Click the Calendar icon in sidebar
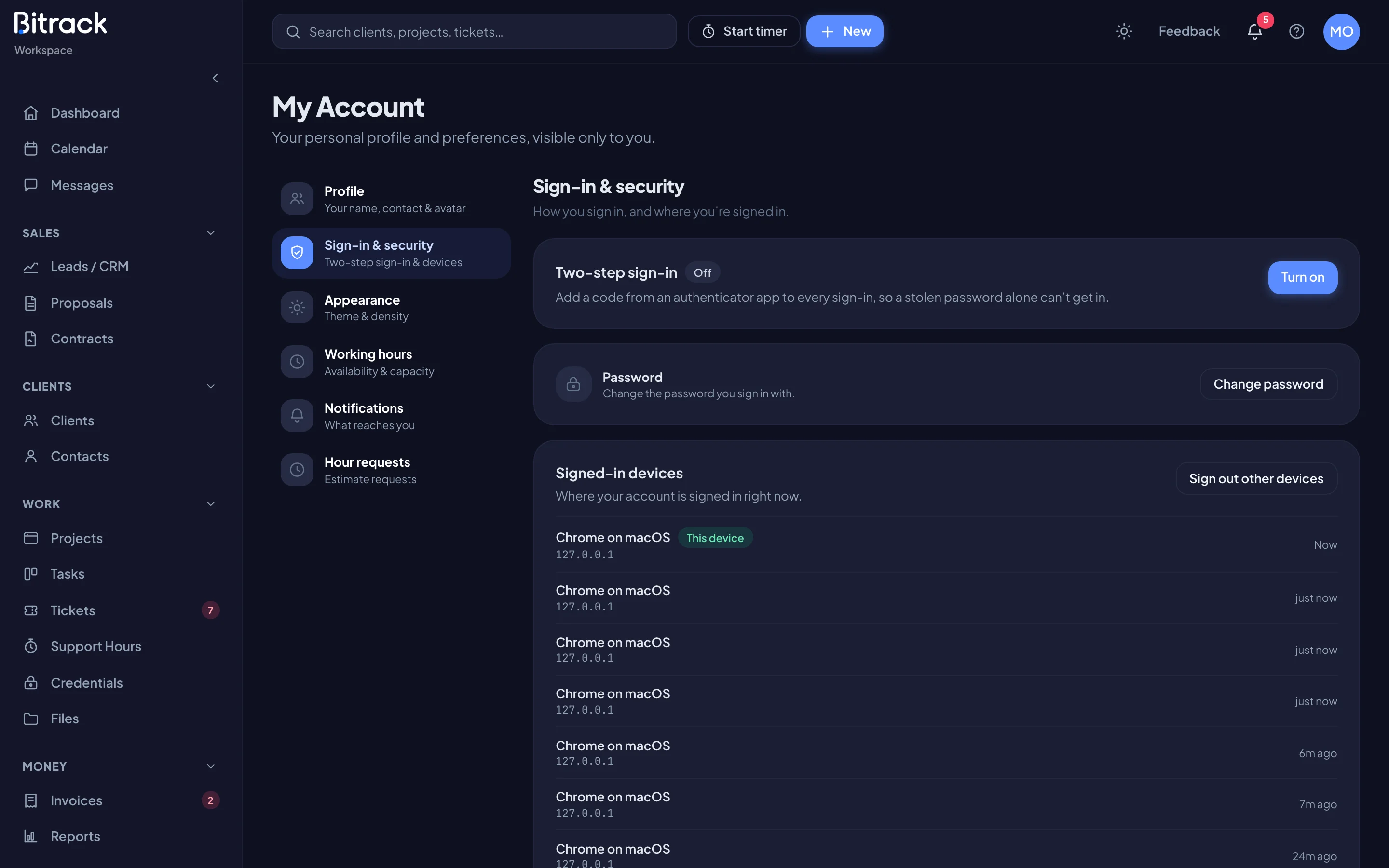The image size is (1389, 868). pyautogui.click(x=31, y=149)
